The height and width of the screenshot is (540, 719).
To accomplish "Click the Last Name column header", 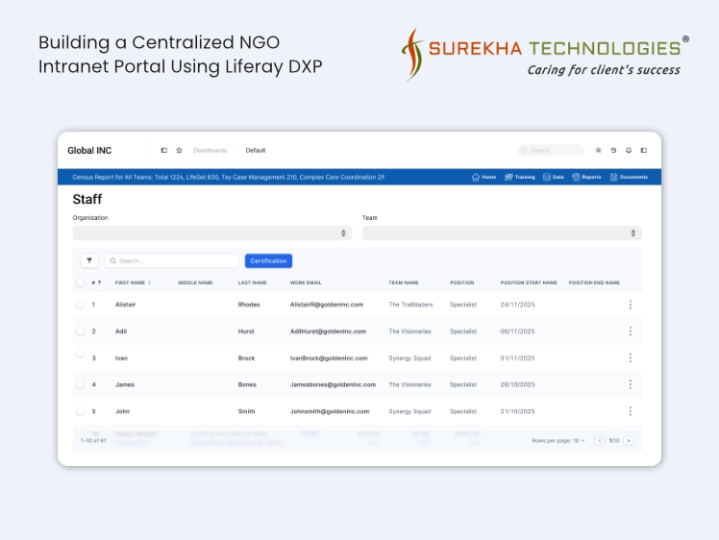I will pyautogui.click(x=252, y=282).
